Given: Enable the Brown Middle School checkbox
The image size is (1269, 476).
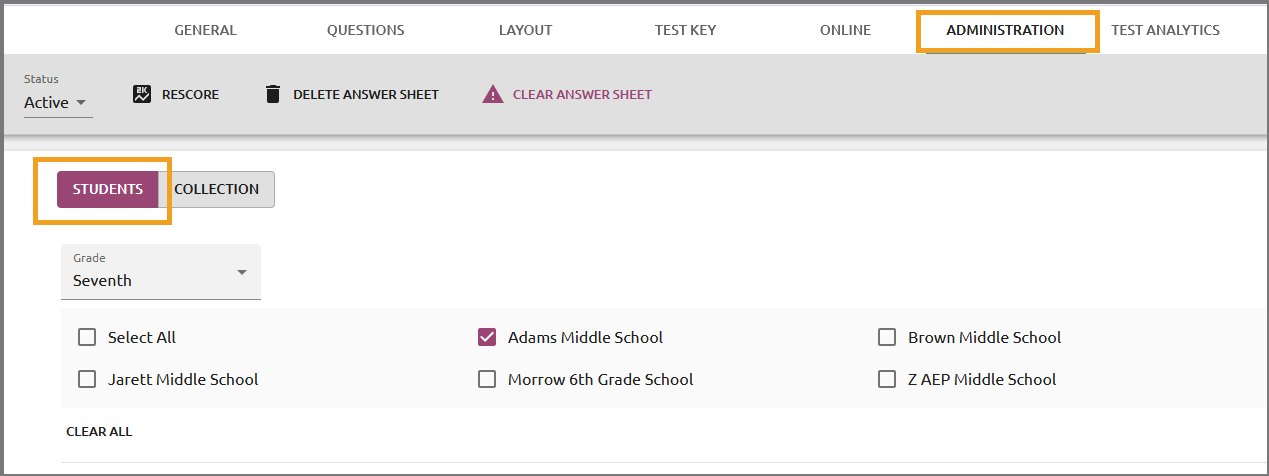Looking at the screenshot, I should click(x=887, y=337).
